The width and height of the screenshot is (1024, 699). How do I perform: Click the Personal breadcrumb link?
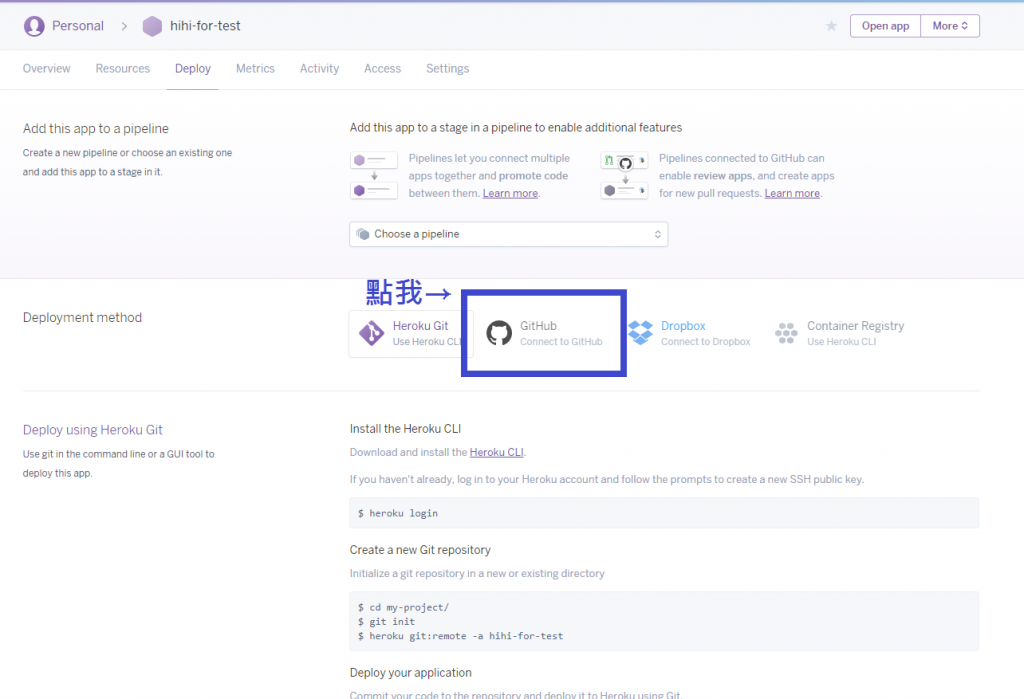[x=78, y=26]
